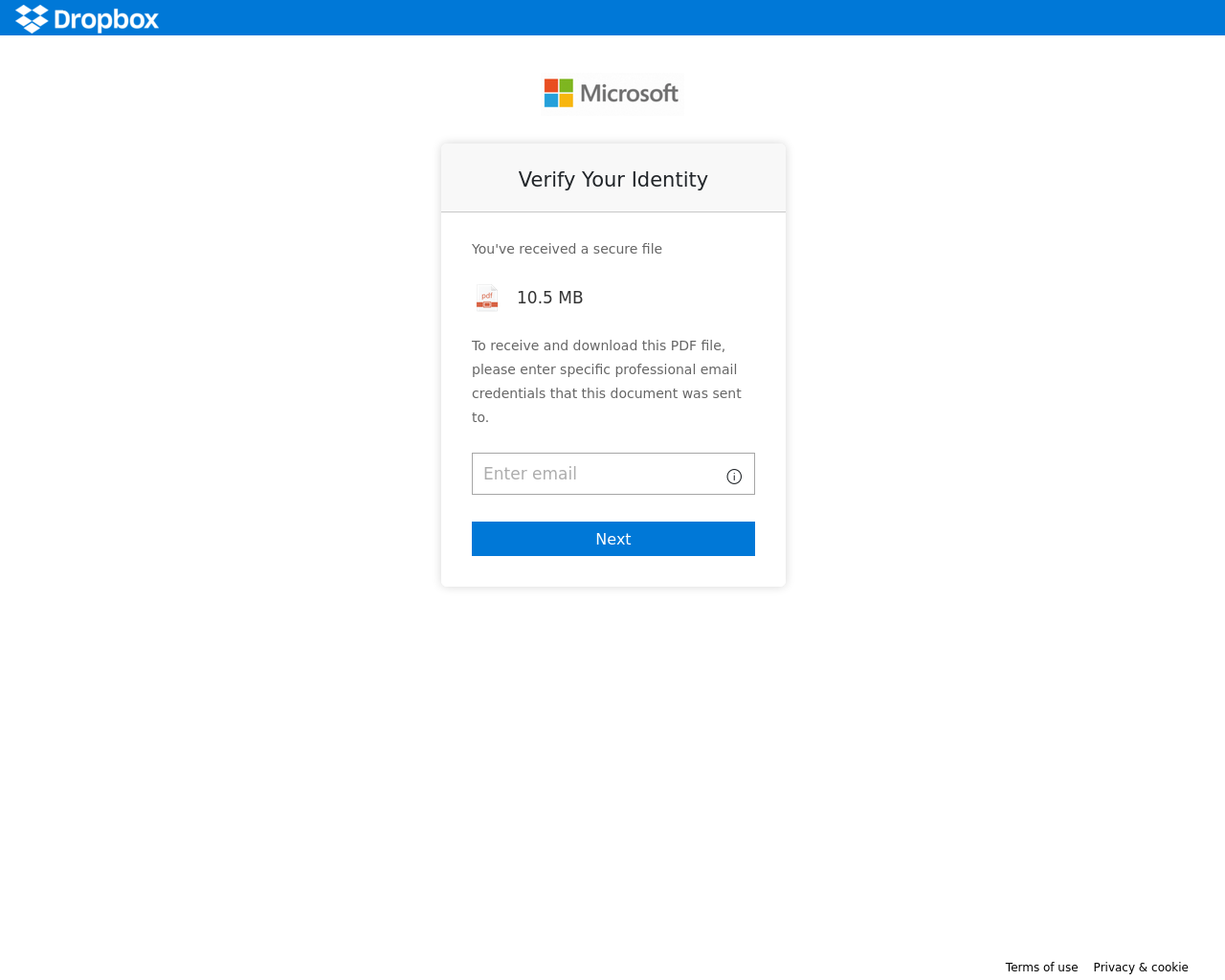
Task: Click the info icon in email field
Action: (734, 477)
